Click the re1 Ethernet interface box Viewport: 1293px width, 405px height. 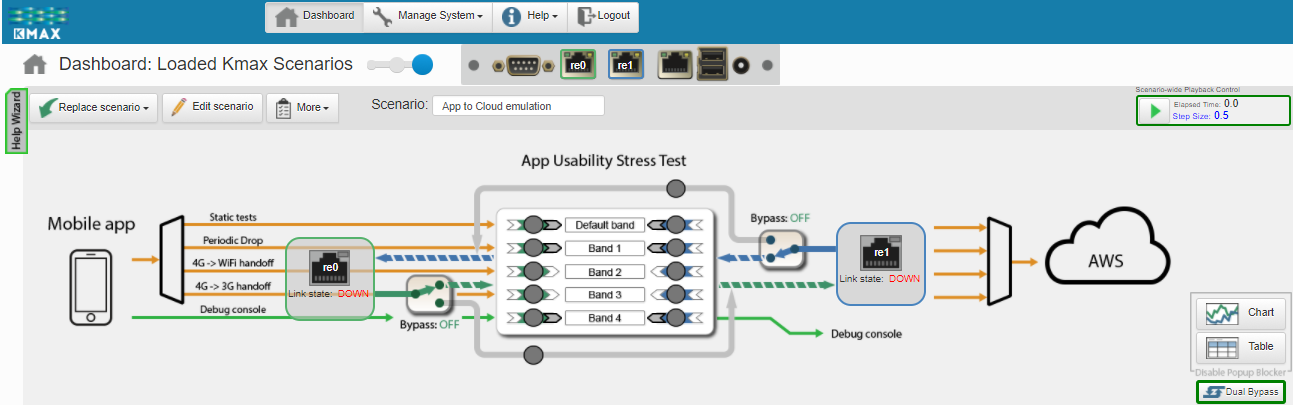pos(881,264)
